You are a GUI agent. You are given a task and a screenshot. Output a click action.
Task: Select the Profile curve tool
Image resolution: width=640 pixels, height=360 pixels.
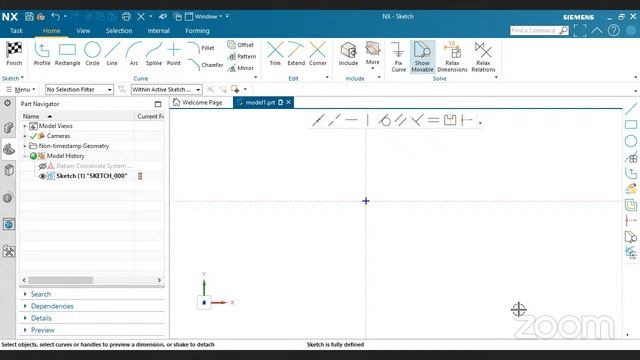click(42, 53)
